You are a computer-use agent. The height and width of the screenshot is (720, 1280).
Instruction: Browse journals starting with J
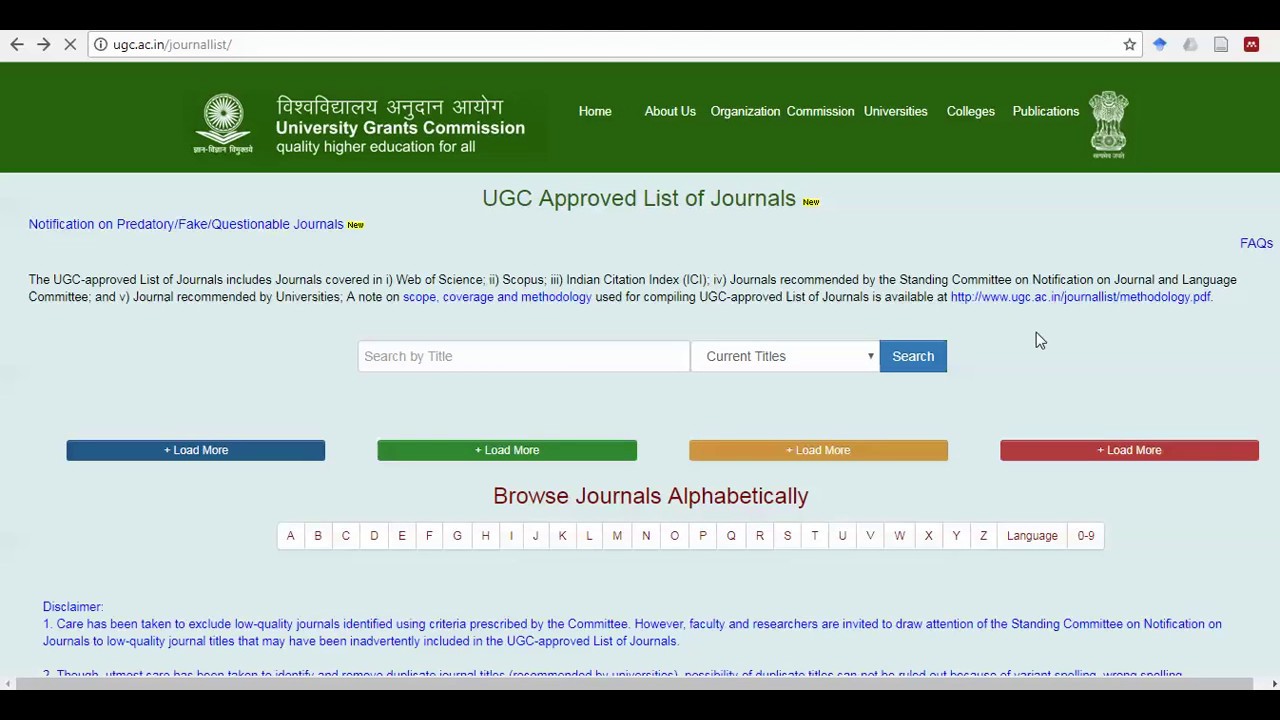click(x=535, y=536)
